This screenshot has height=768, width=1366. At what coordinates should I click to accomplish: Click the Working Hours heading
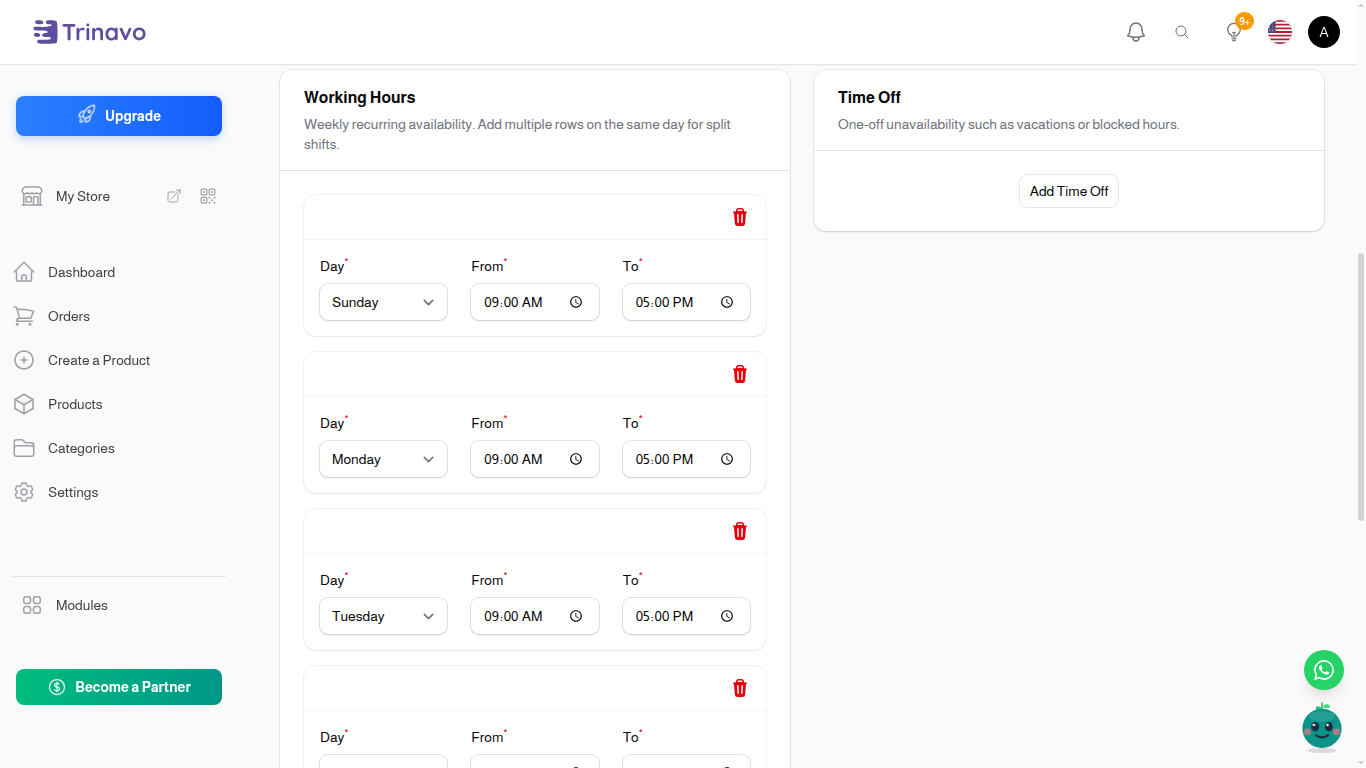360,97
